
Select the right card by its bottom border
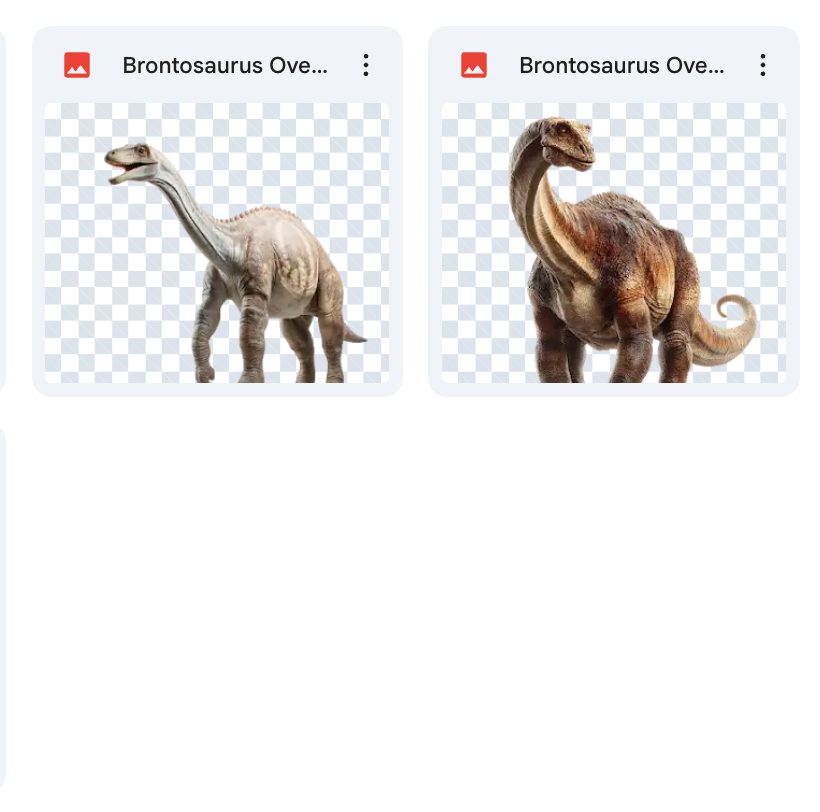click(614, 390)
